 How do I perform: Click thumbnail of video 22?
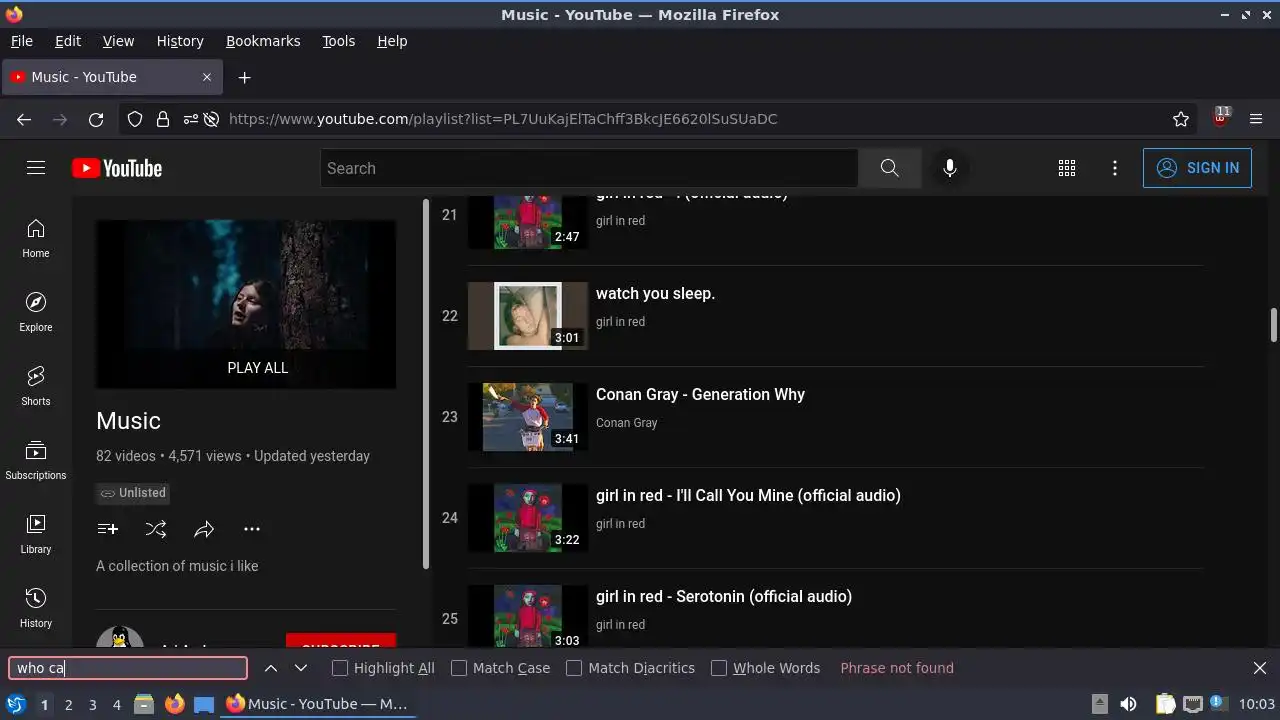[x=528, y=316]
